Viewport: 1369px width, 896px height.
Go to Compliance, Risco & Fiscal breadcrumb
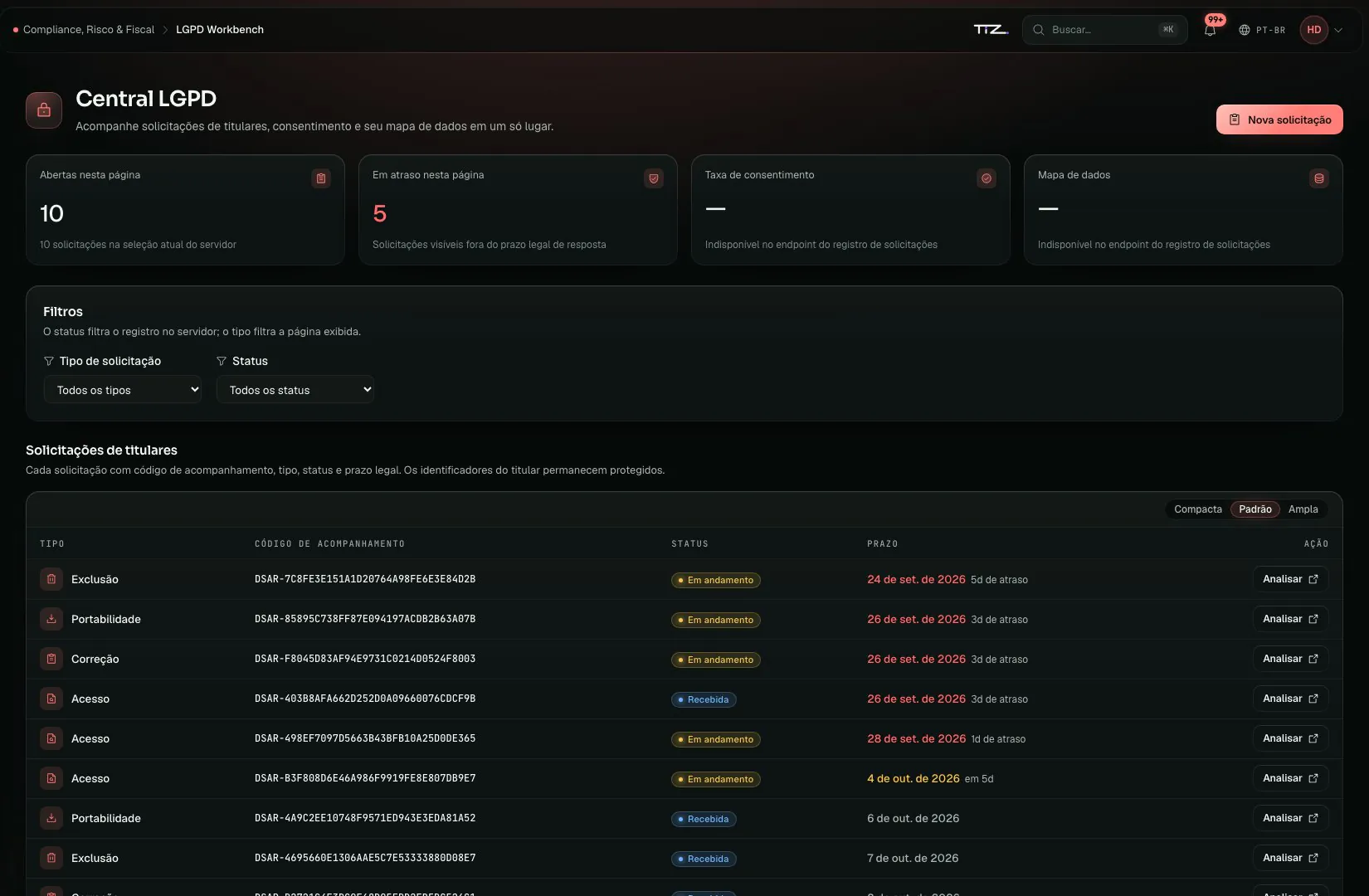89,30
